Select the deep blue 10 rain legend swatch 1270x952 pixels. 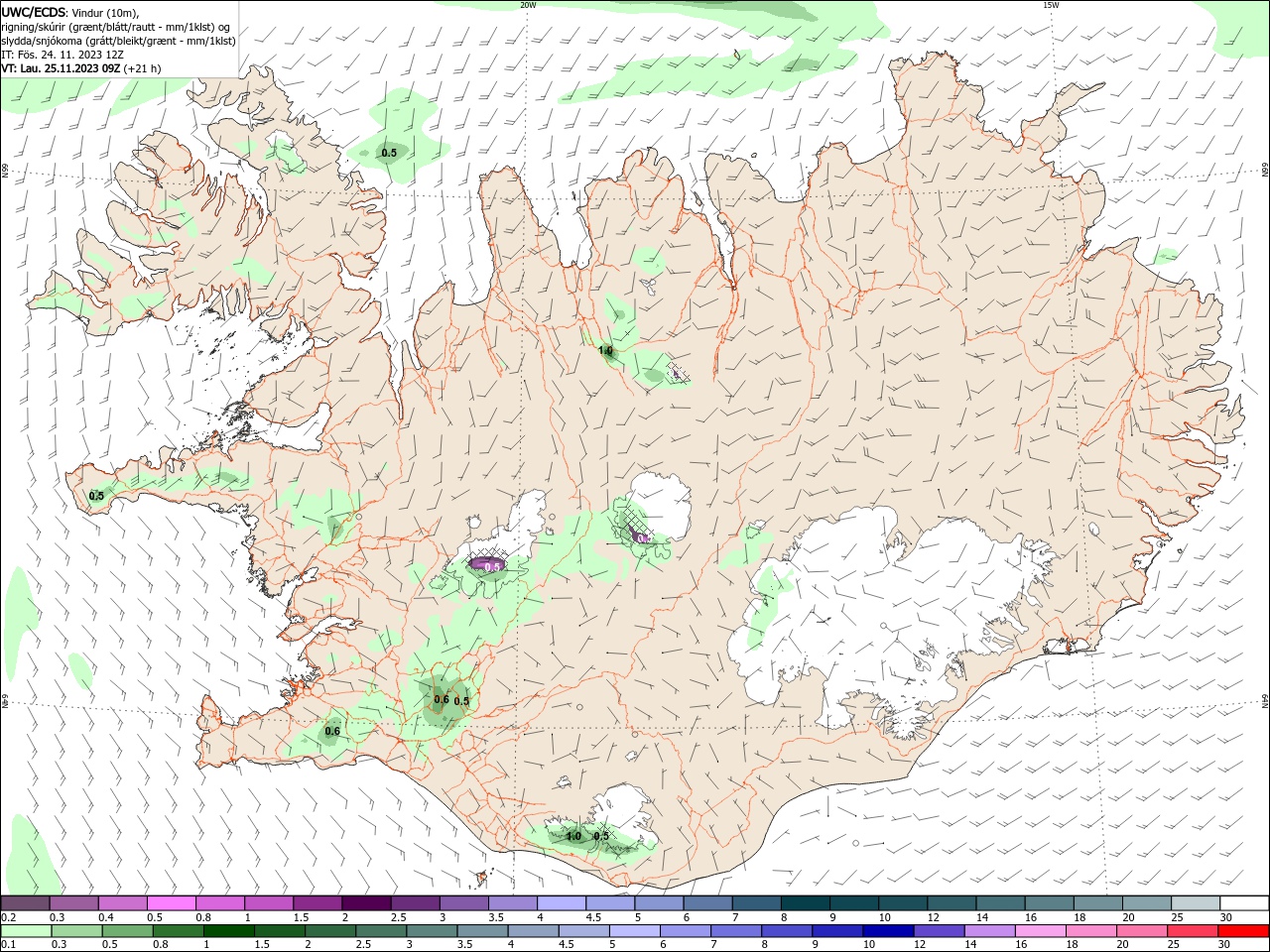[x=888, y=931]
